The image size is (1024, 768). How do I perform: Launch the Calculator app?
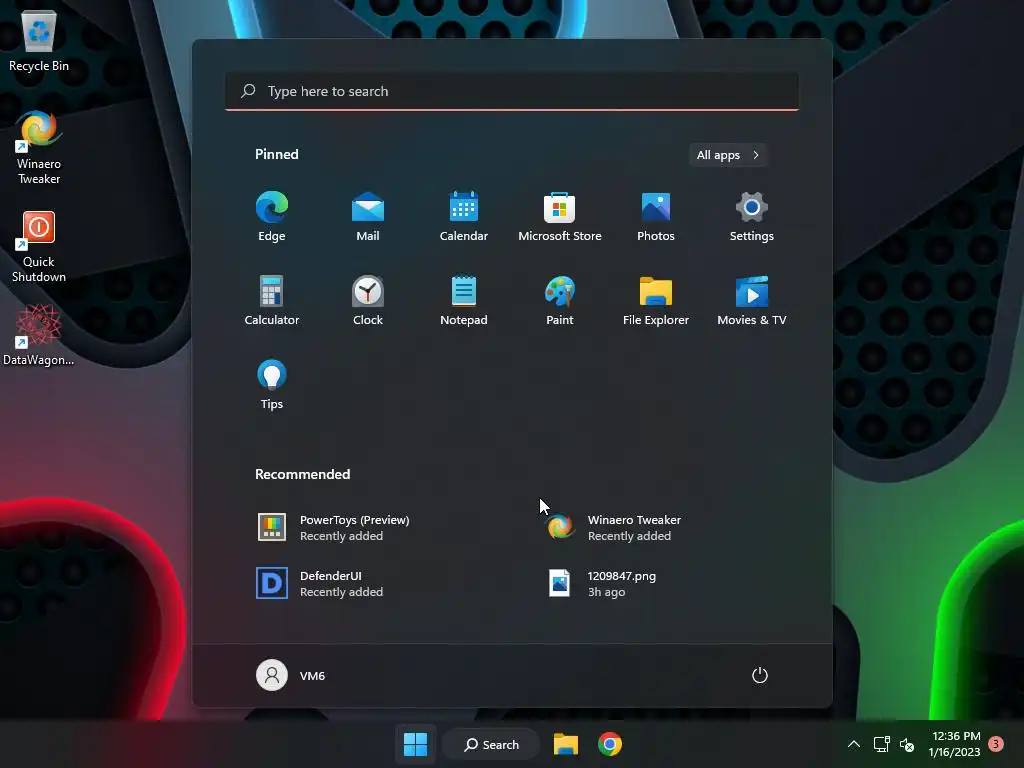click(272, 300)
